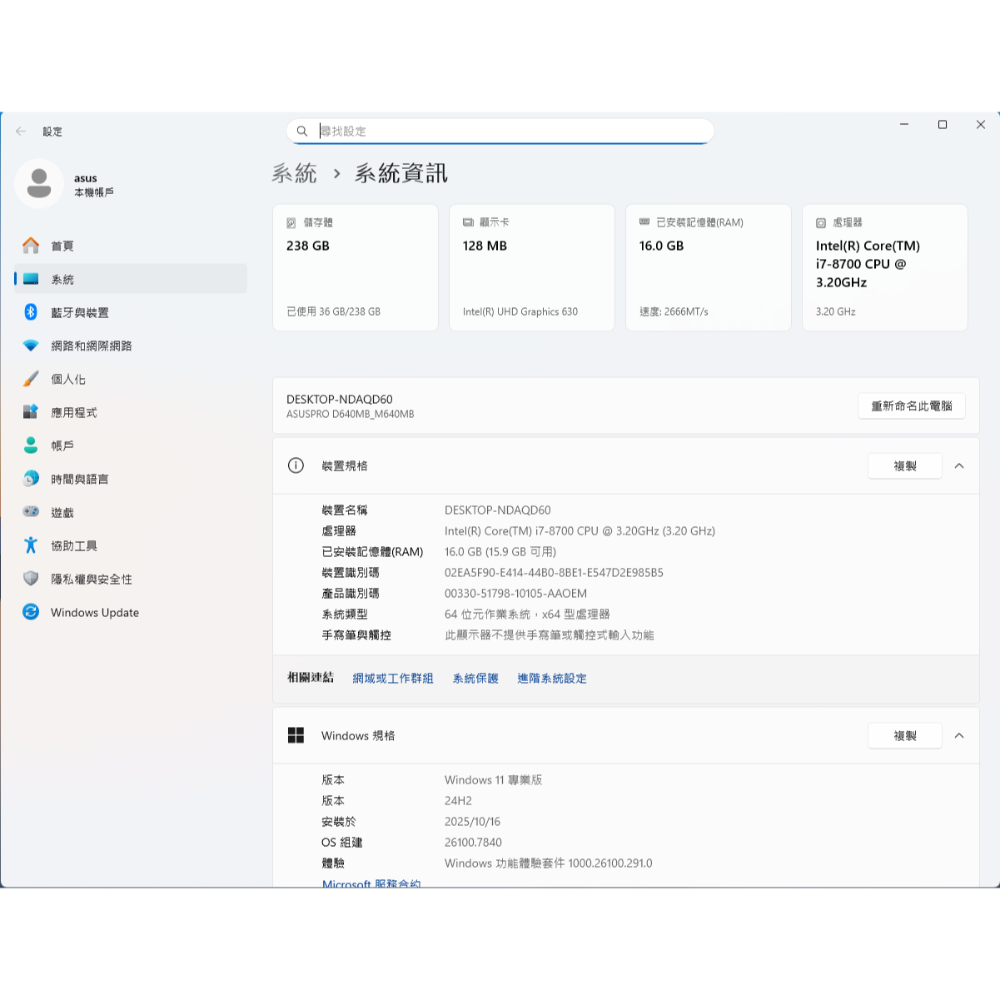Click the Bluetooth icon in sidebar
This screenshot has height=1000, width=1000.
click(31, 312)
